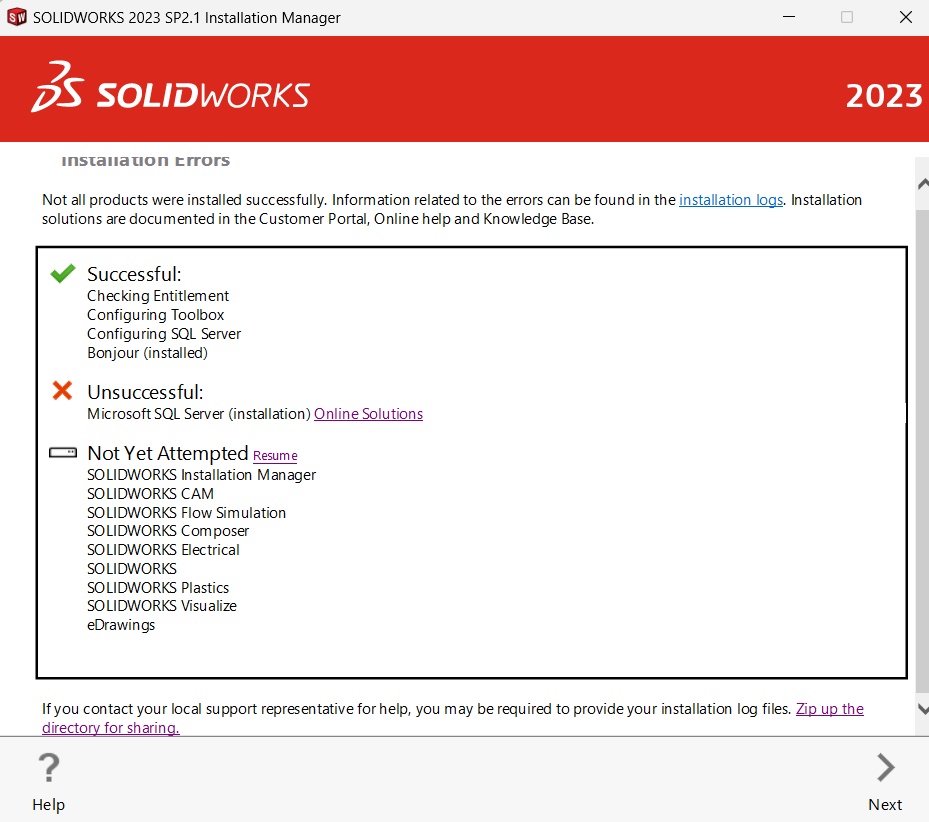Select the Bonjour (installed) entry
The image size is (929, 822).
(x=148, y=353)
